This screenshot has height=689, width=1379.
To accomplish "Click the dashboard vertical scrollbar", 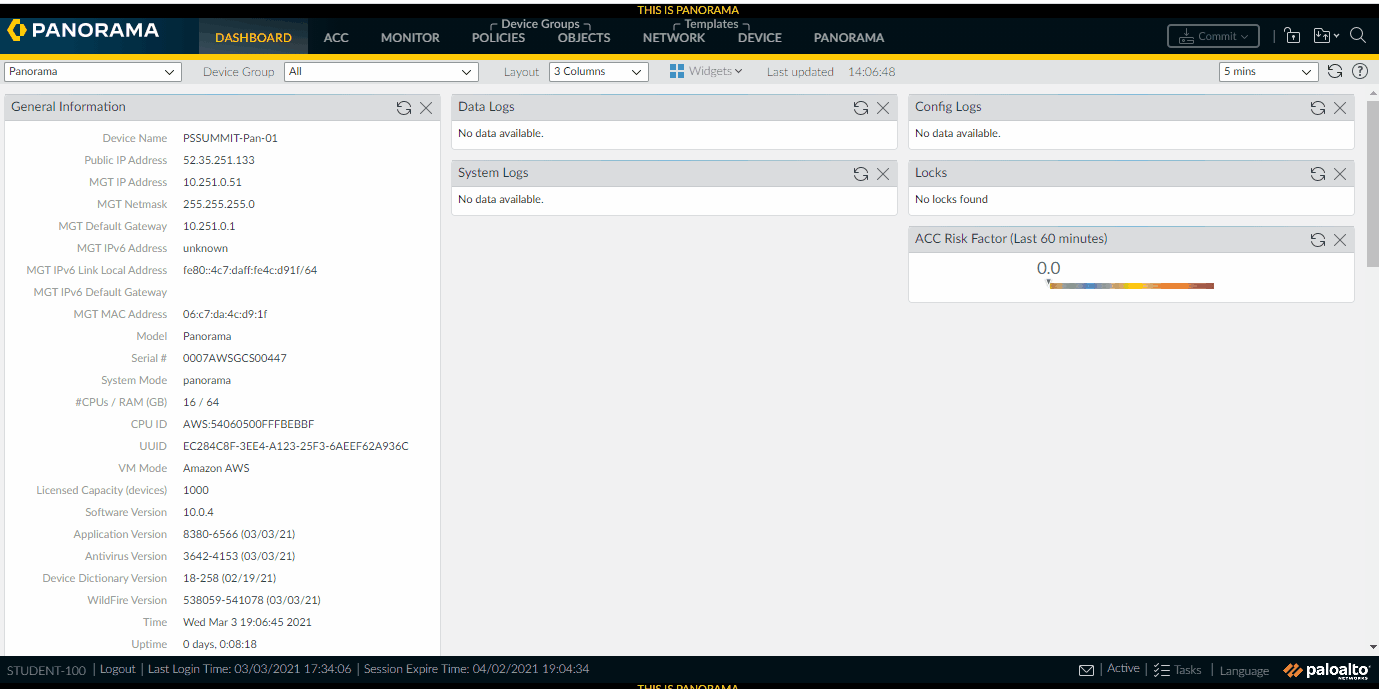I will (1372, 182).
